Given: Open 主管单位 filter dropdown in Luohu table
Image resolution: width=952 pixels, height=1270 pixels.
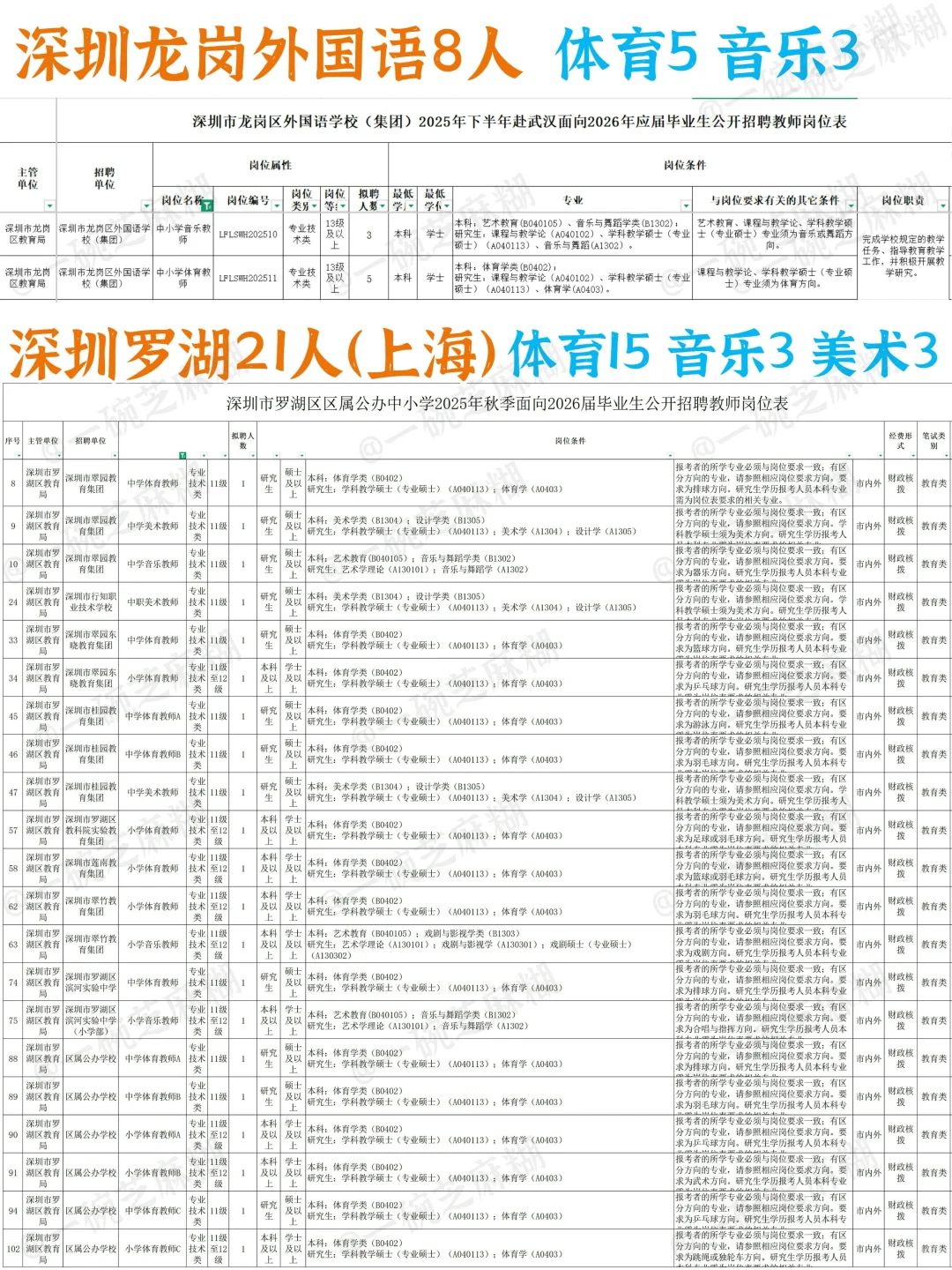Looking at the screenshot, I should (58, 456).
